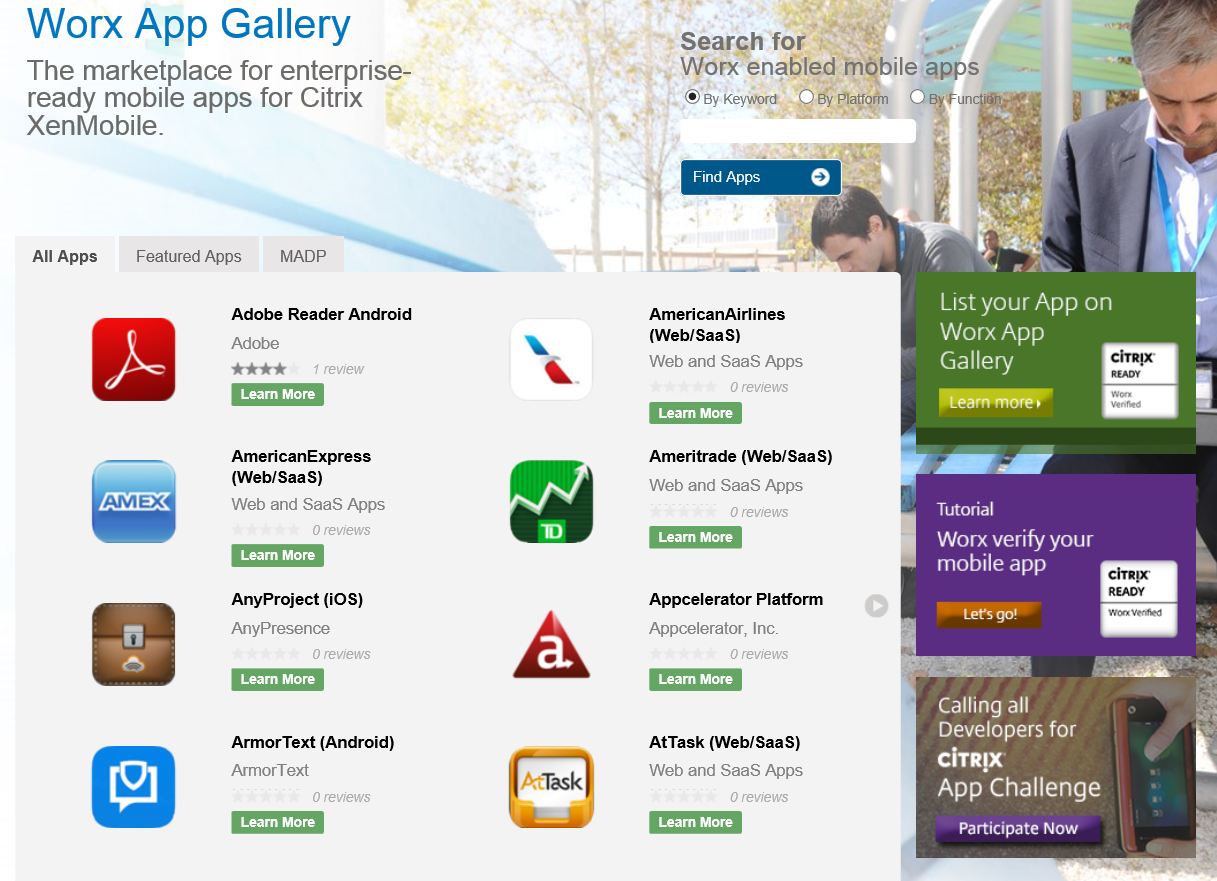Screen dimensions: 1217x881
Task: Click the Appcelerator red triangle icon
Action: coord(551,644)
